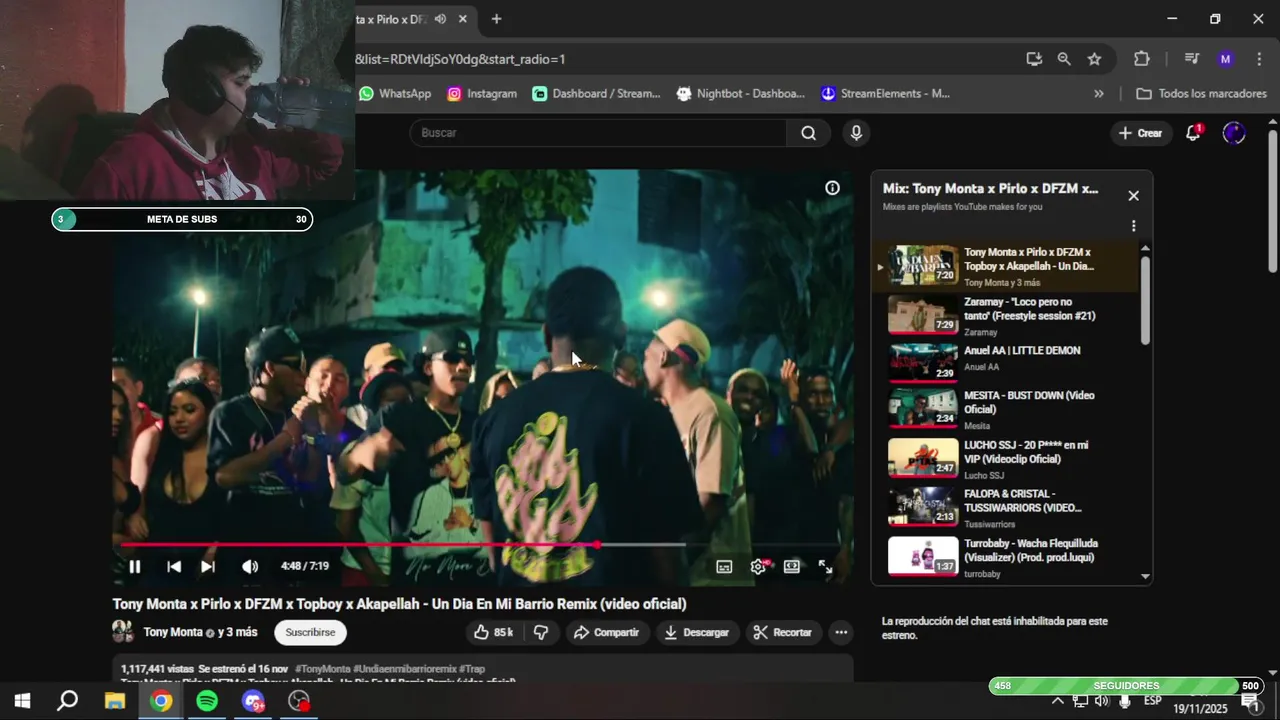Open Spotify from taskbar
This screenshot has width=1280, height=720.
207,701
